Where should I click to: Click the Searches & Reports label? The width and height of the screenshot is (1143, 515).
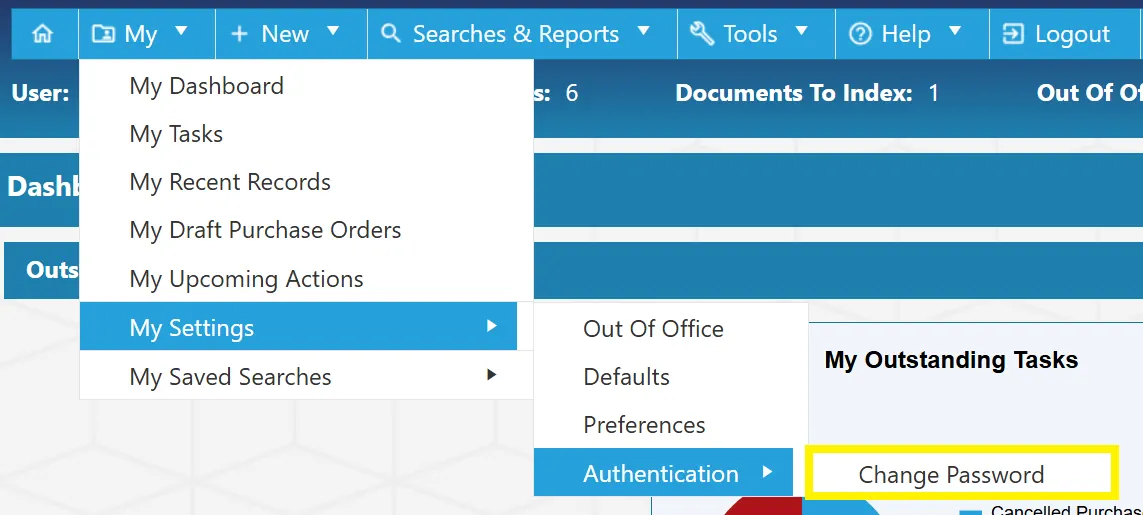[516, 34]
